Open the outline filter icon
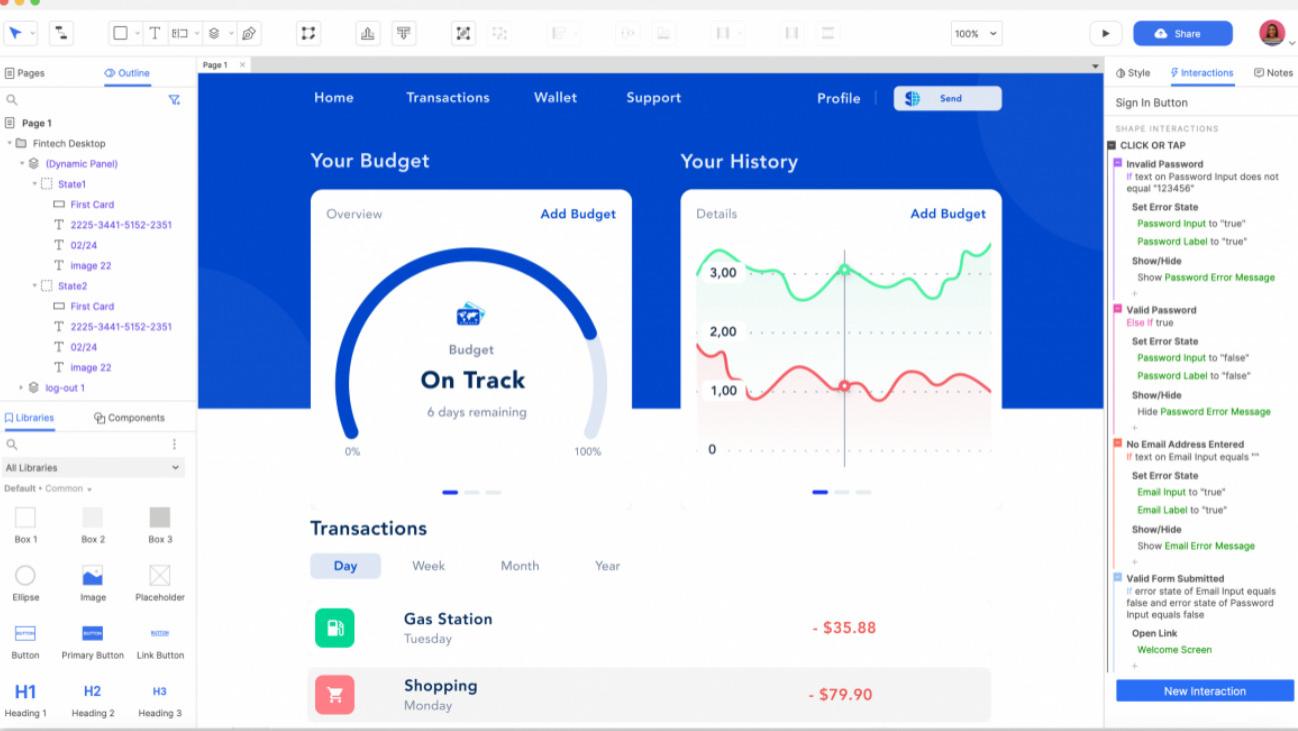 coord(175,100)
